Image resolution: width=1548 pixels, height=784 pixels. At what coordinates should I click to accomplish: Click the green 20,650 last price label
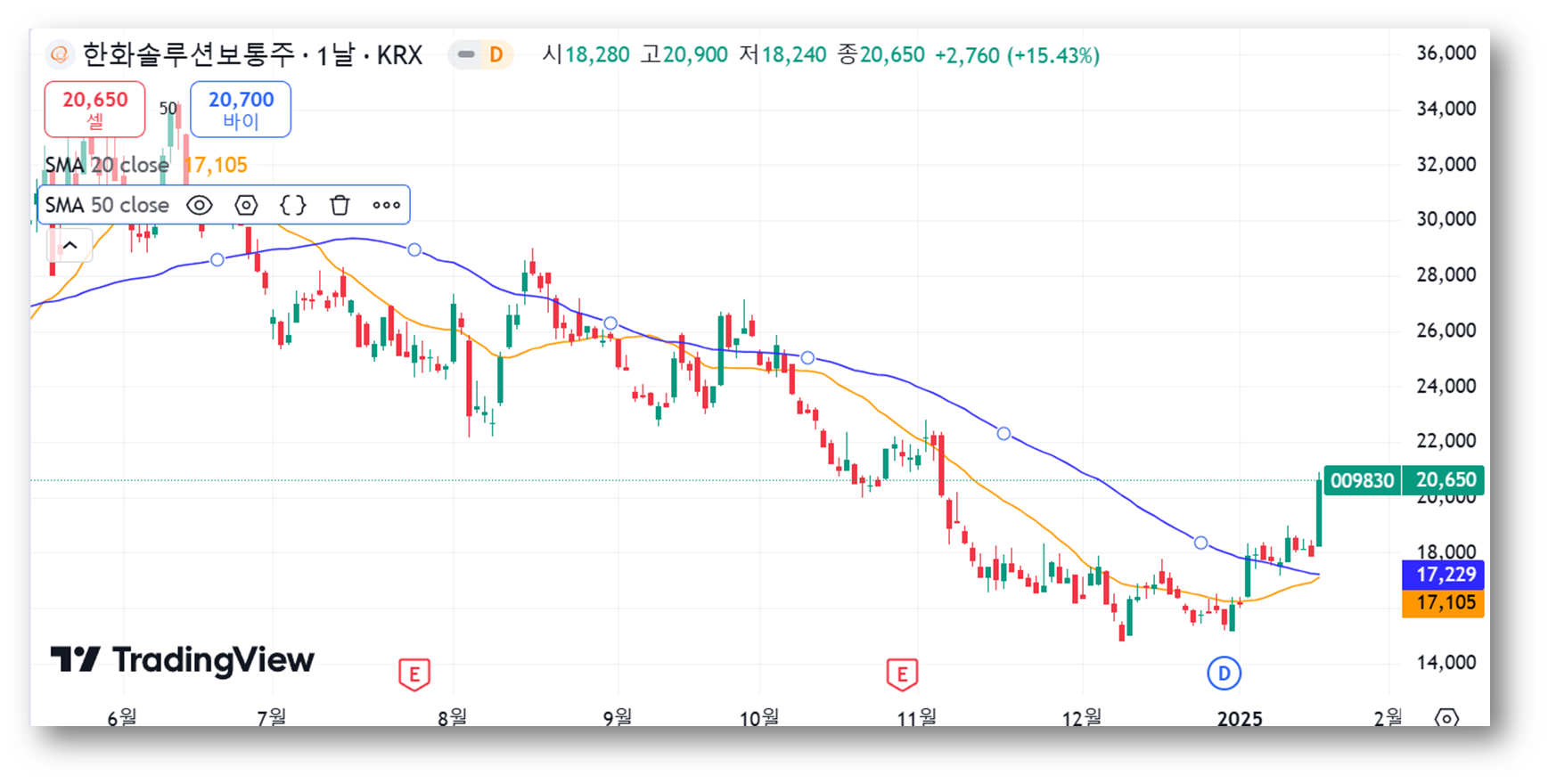1444,480
